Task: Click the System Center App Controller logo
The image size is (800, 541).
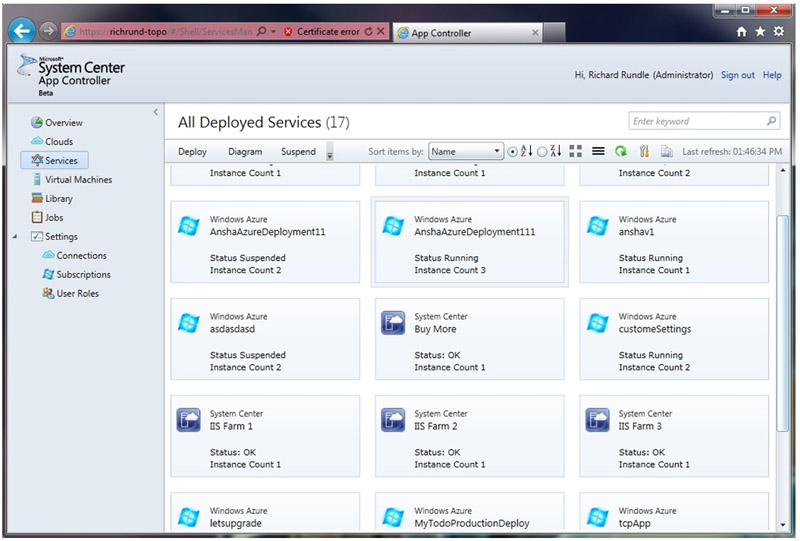Action: pos(71,75)
